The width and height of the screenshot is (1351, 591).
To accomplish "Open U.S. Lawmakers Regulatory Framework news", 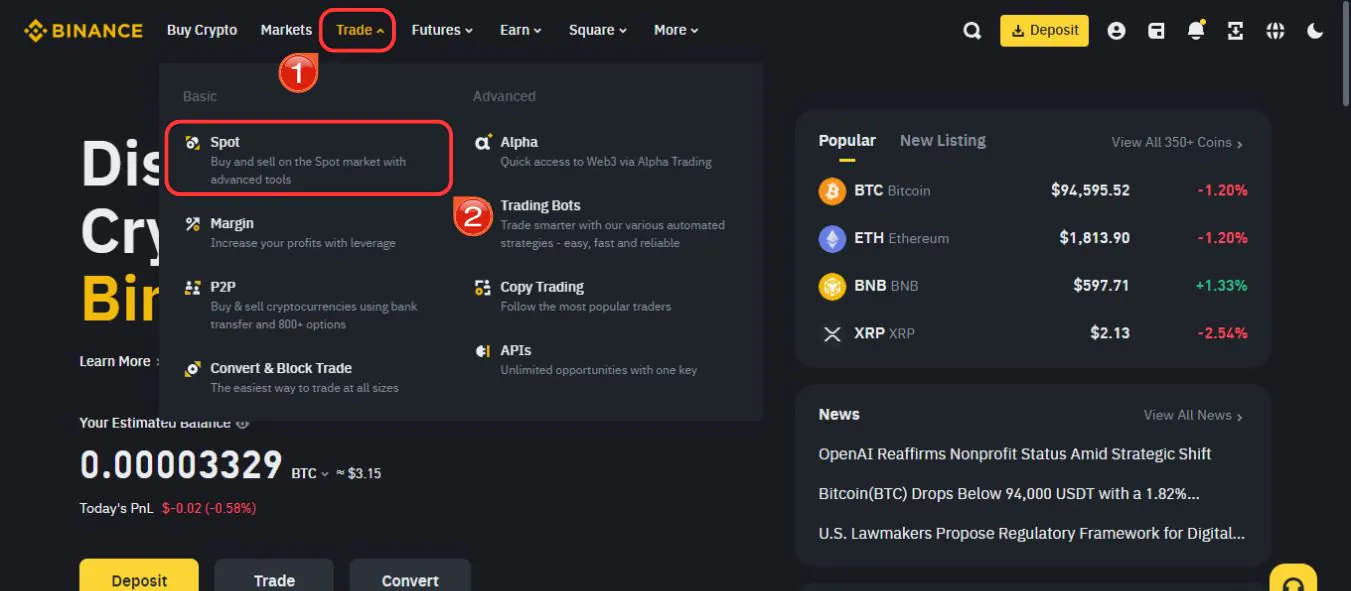I will (1032, 534).
